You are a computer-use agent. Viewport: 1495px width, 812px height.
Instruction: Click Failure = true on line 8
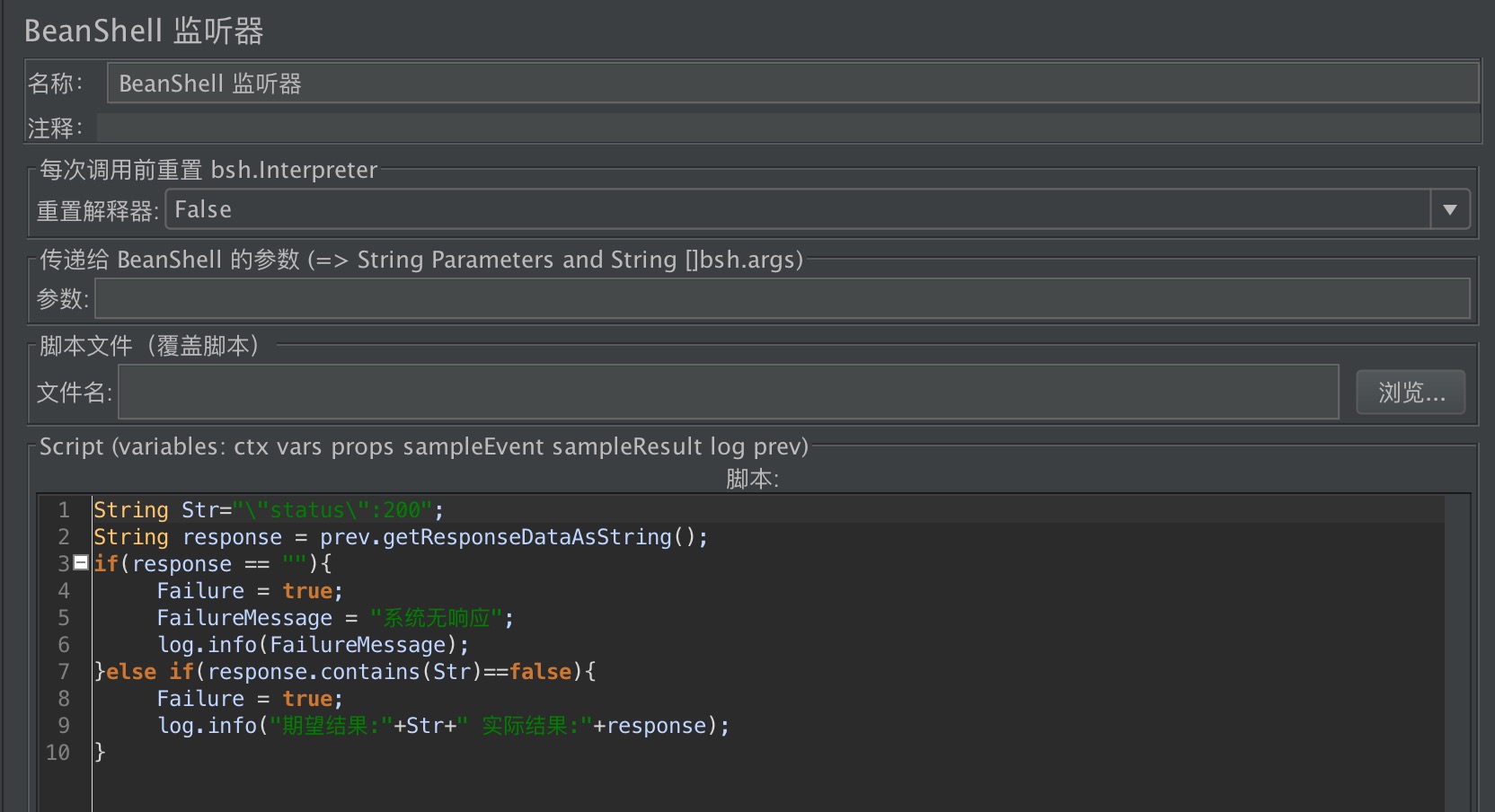click(250, 699)
